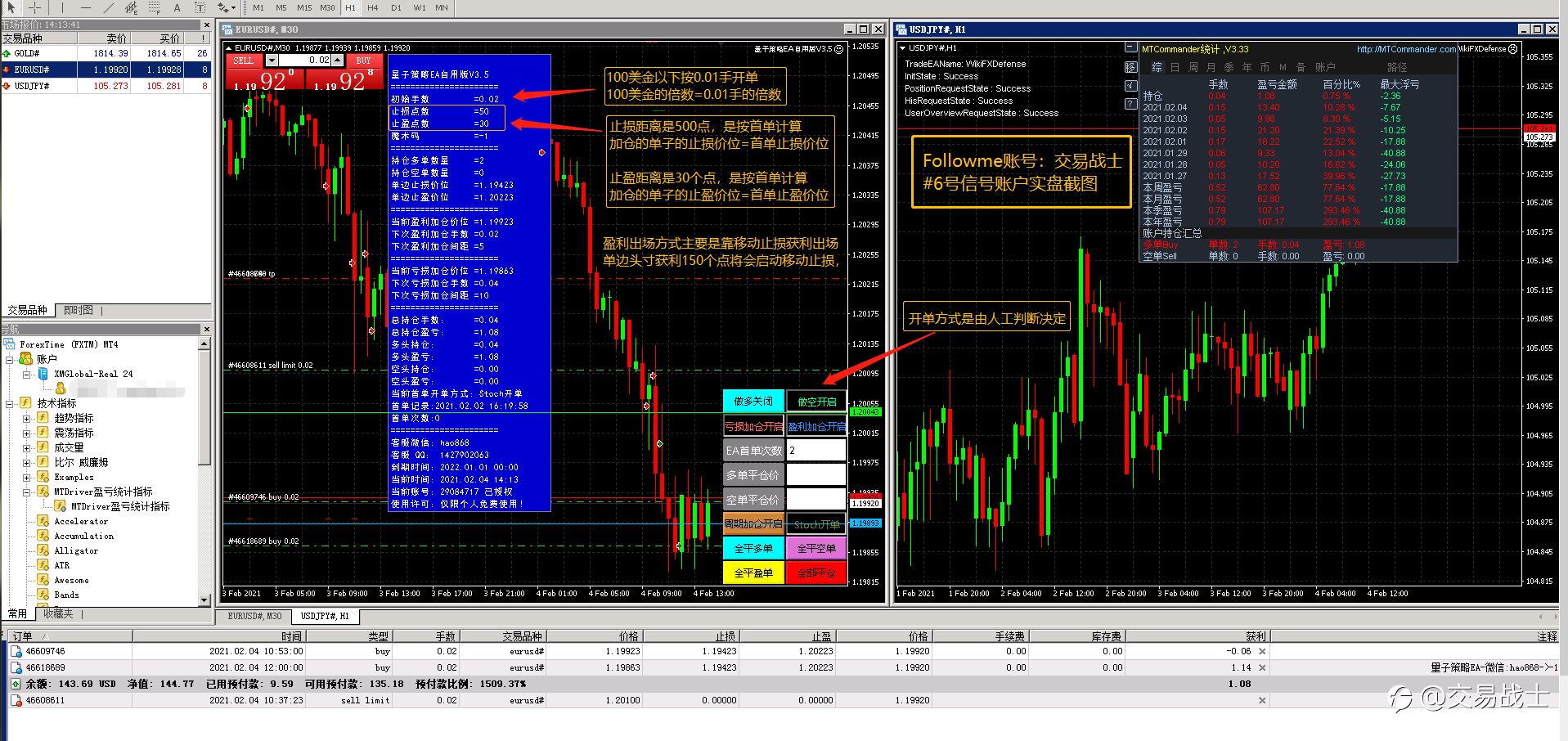Select the Accelerator indicator icon
The height and width of the screenshot is (741, 1568).
click(x=43, y=521)
